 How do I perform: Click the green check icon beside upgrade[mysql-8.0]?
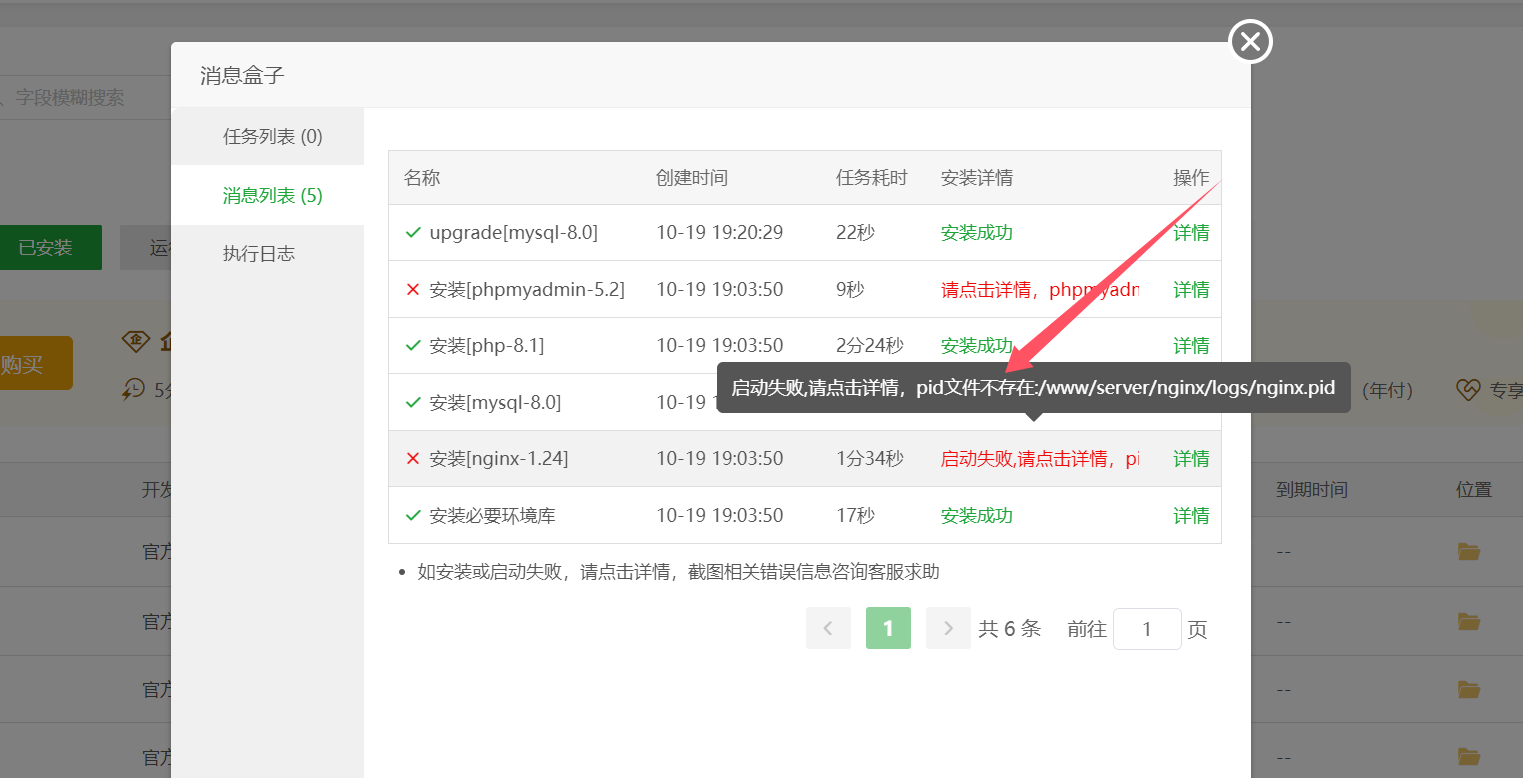413,233
